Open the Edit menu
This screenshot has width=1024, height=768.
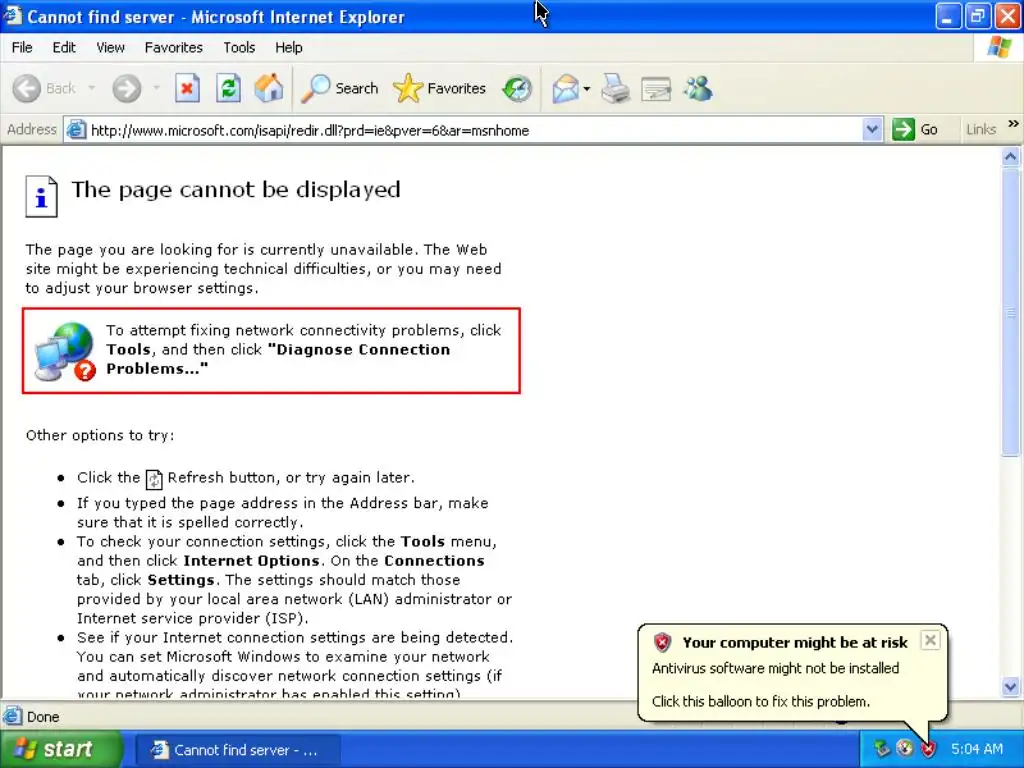click(64, 48)
